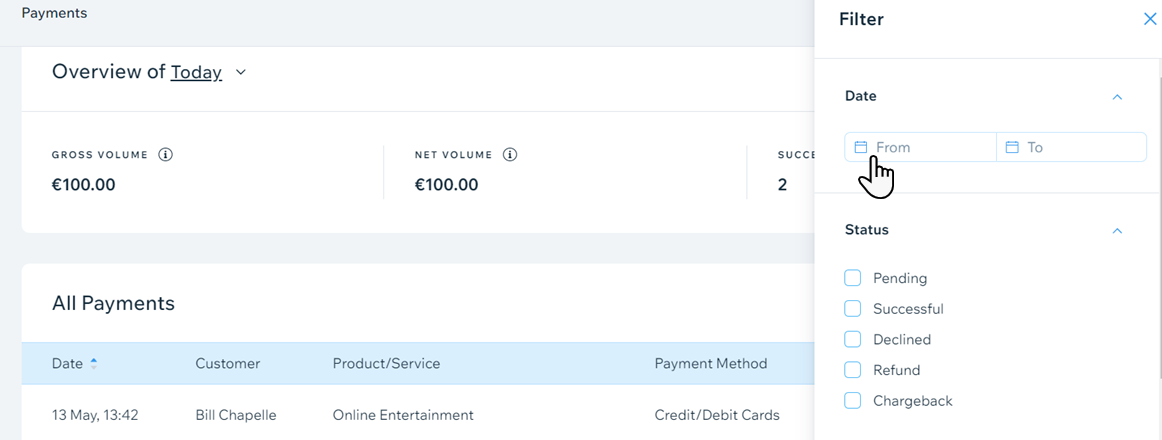Click the Payment Method column header

click(x=711, y=364)
